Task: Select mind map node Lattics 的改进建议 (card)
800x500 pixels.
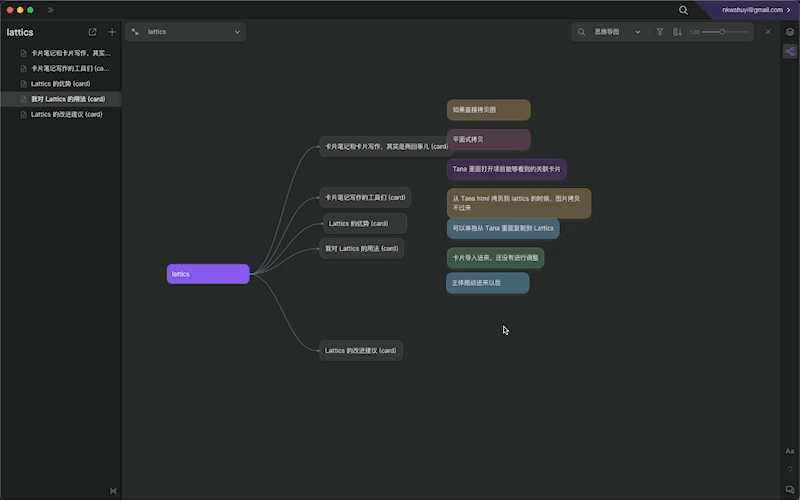Action: [x=361, y=351]
